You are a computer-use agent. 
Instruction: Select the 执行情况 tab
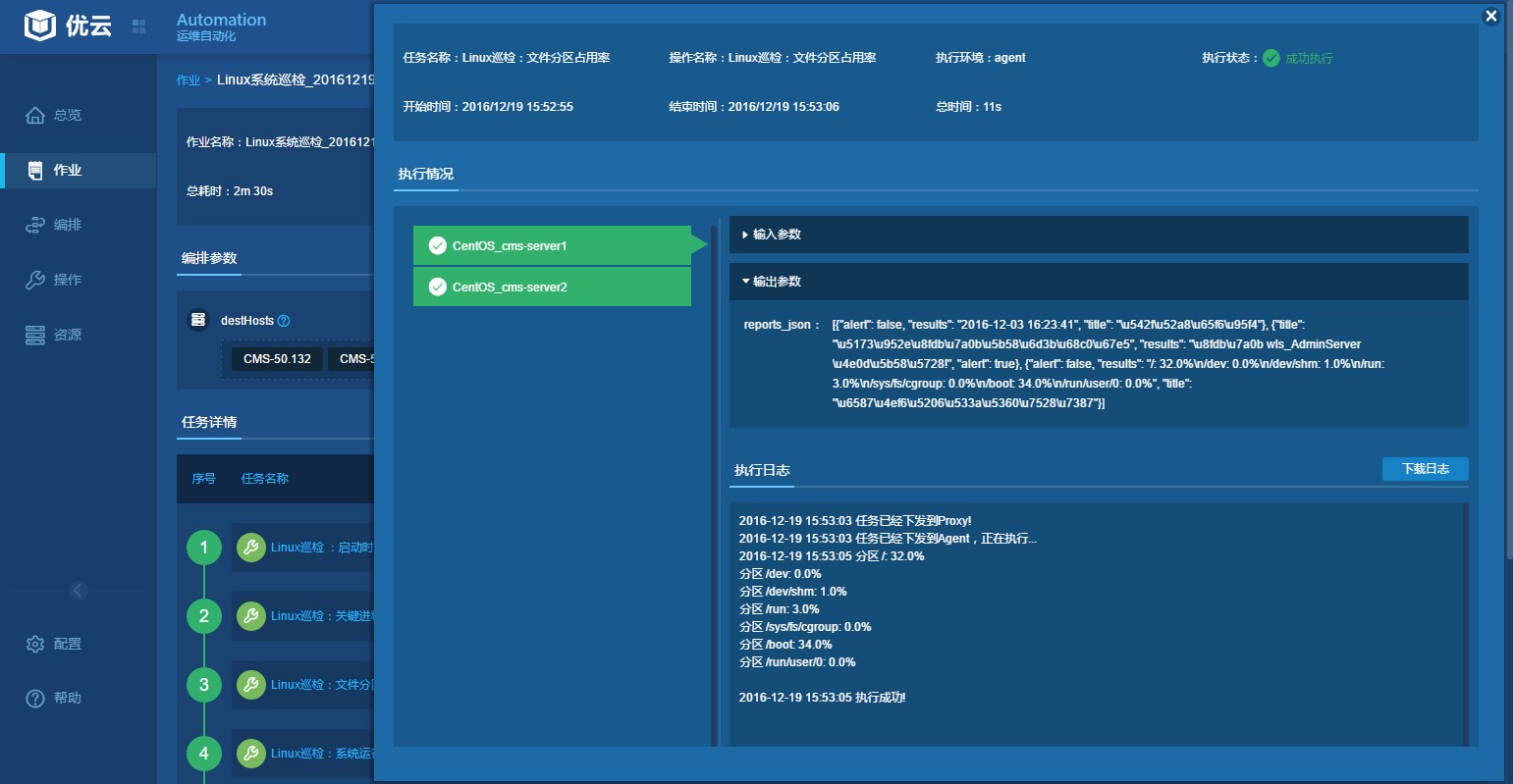(x=425, y=174)
